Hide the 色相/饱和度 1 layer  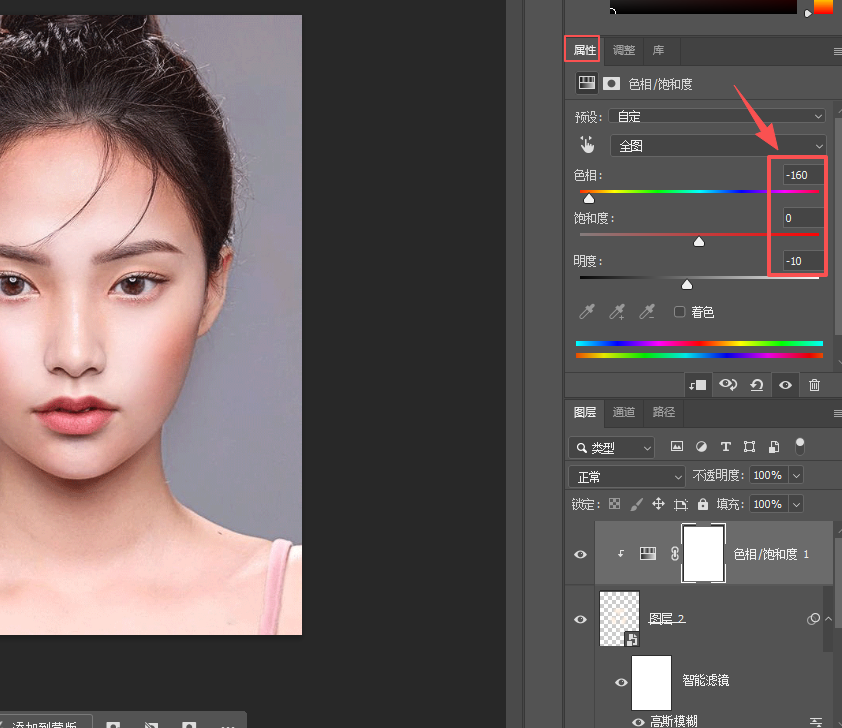(580, 554)
